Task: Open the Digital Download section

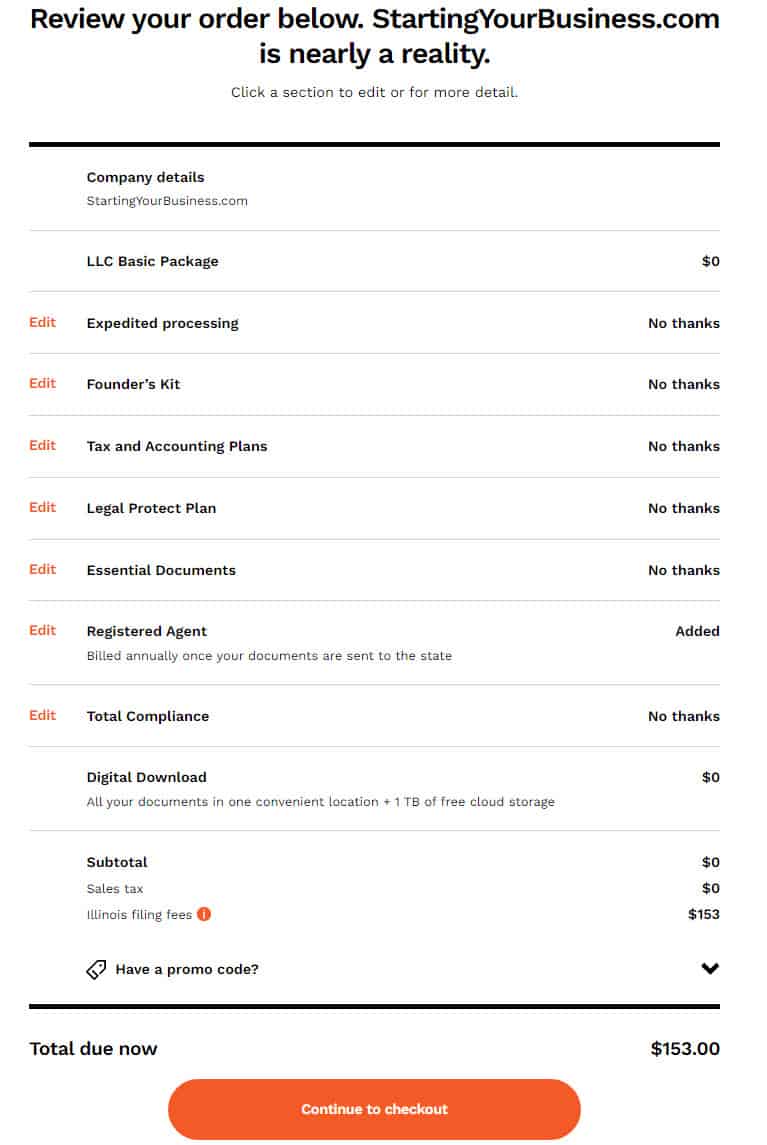Action: click(x=146, y=777)
